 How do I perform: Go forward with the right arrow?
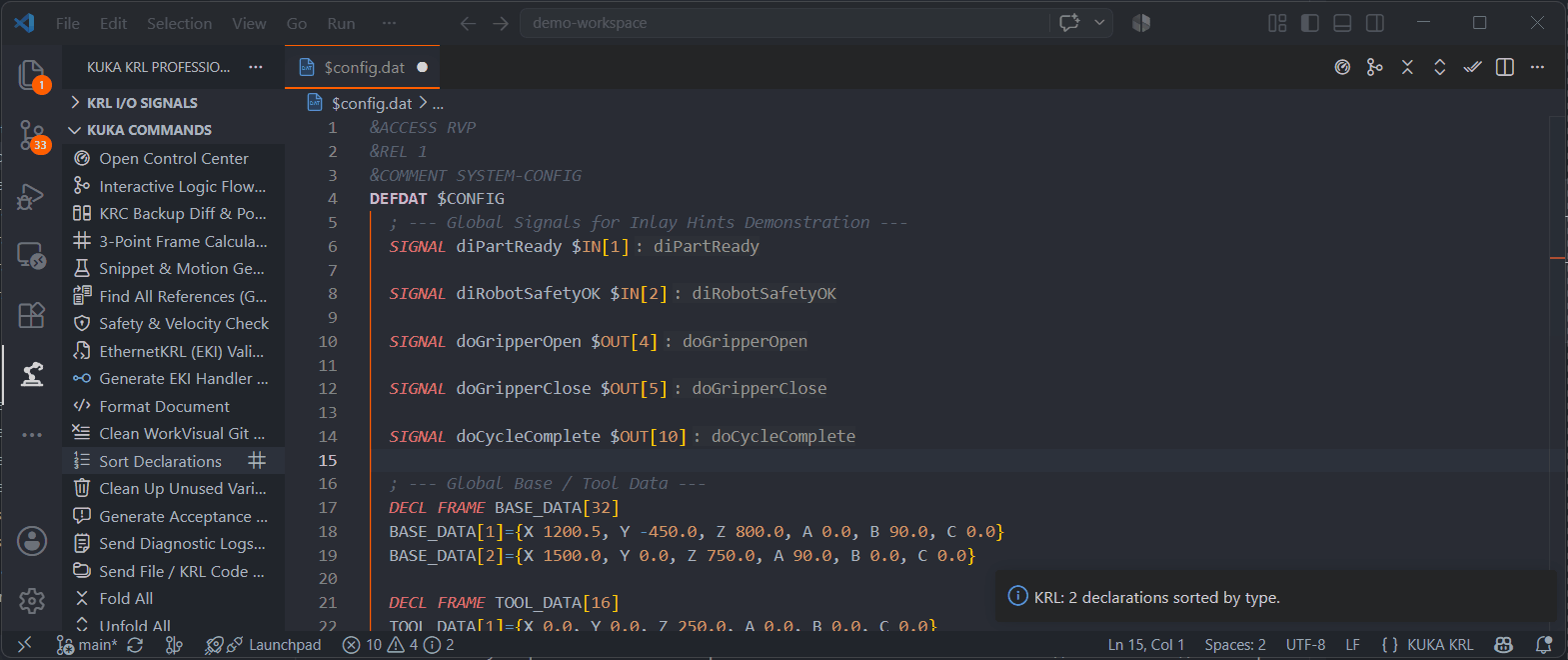(x=501, y=23)
